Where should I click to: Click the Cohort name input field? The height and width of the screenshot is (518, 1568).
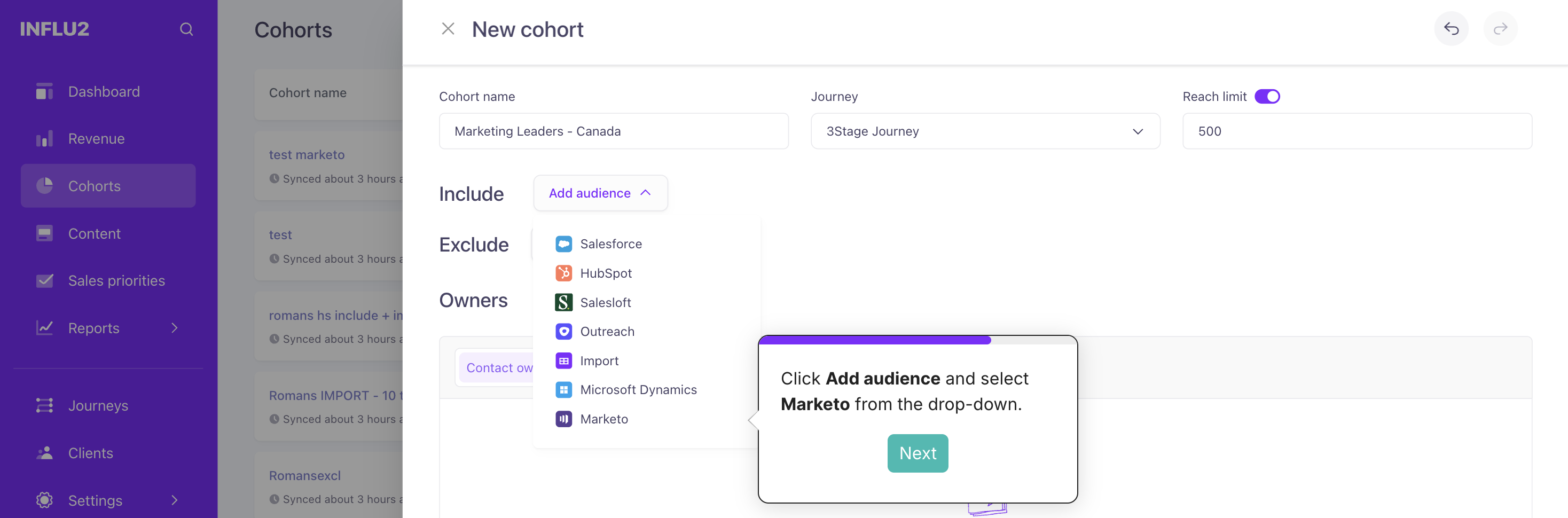click(x=614, y=131)
